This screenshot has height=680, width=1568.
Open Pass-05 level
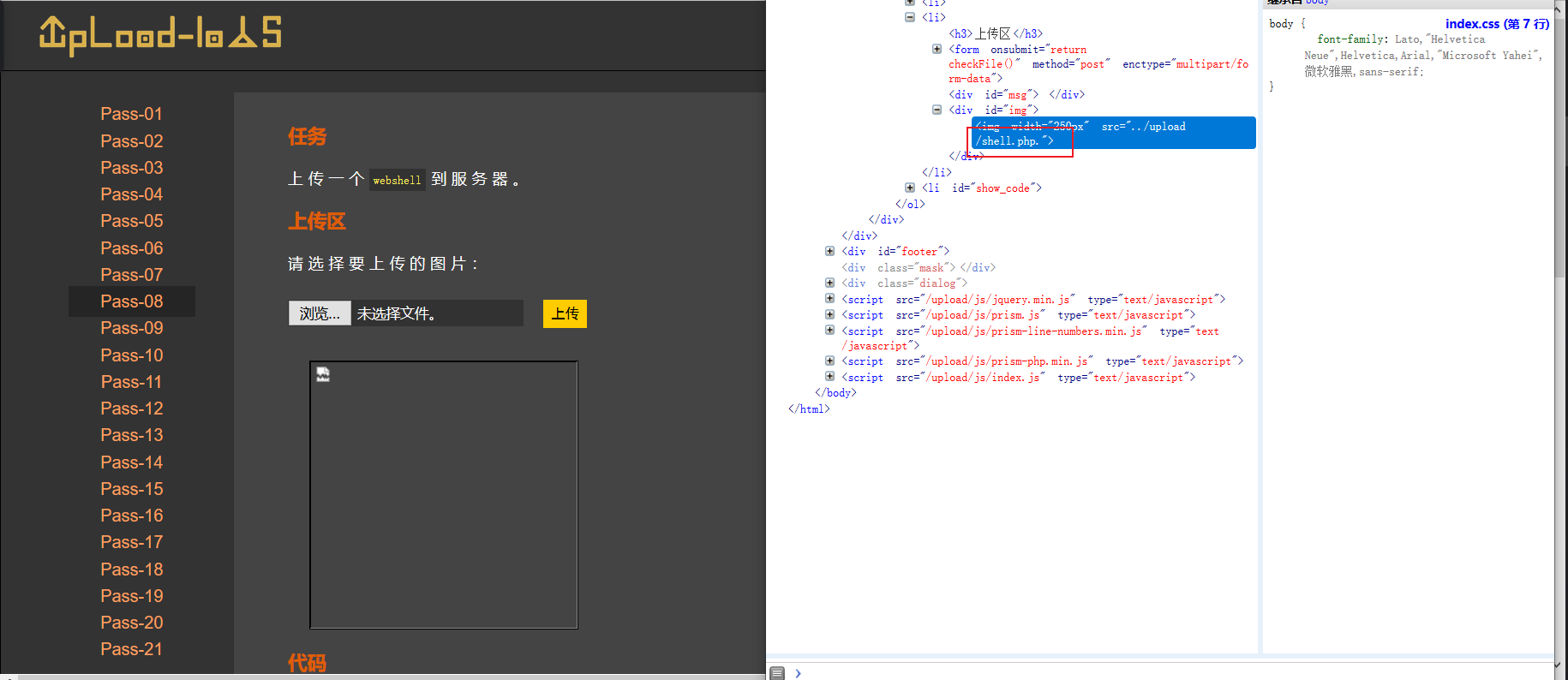131,221
